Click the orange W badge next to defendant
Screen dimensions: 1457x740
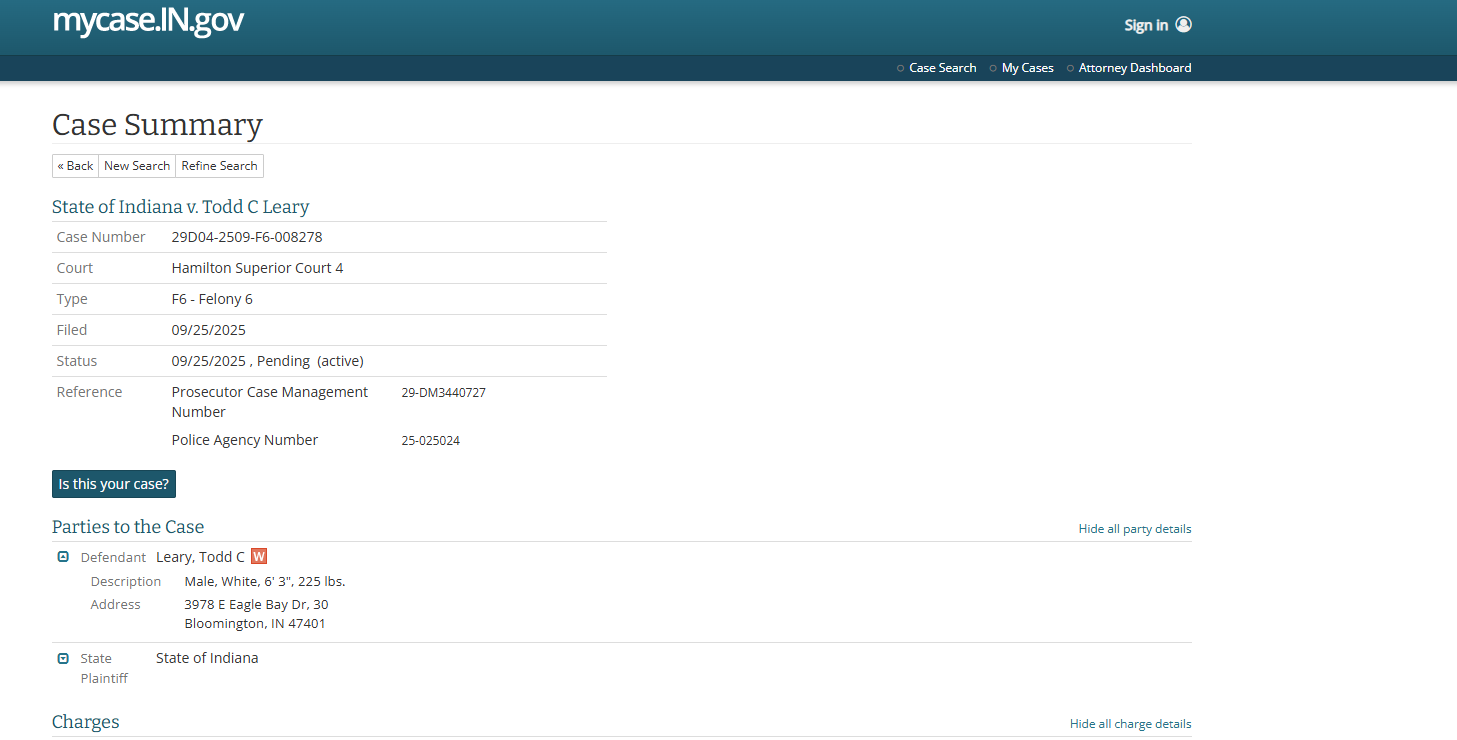(259, 557)
